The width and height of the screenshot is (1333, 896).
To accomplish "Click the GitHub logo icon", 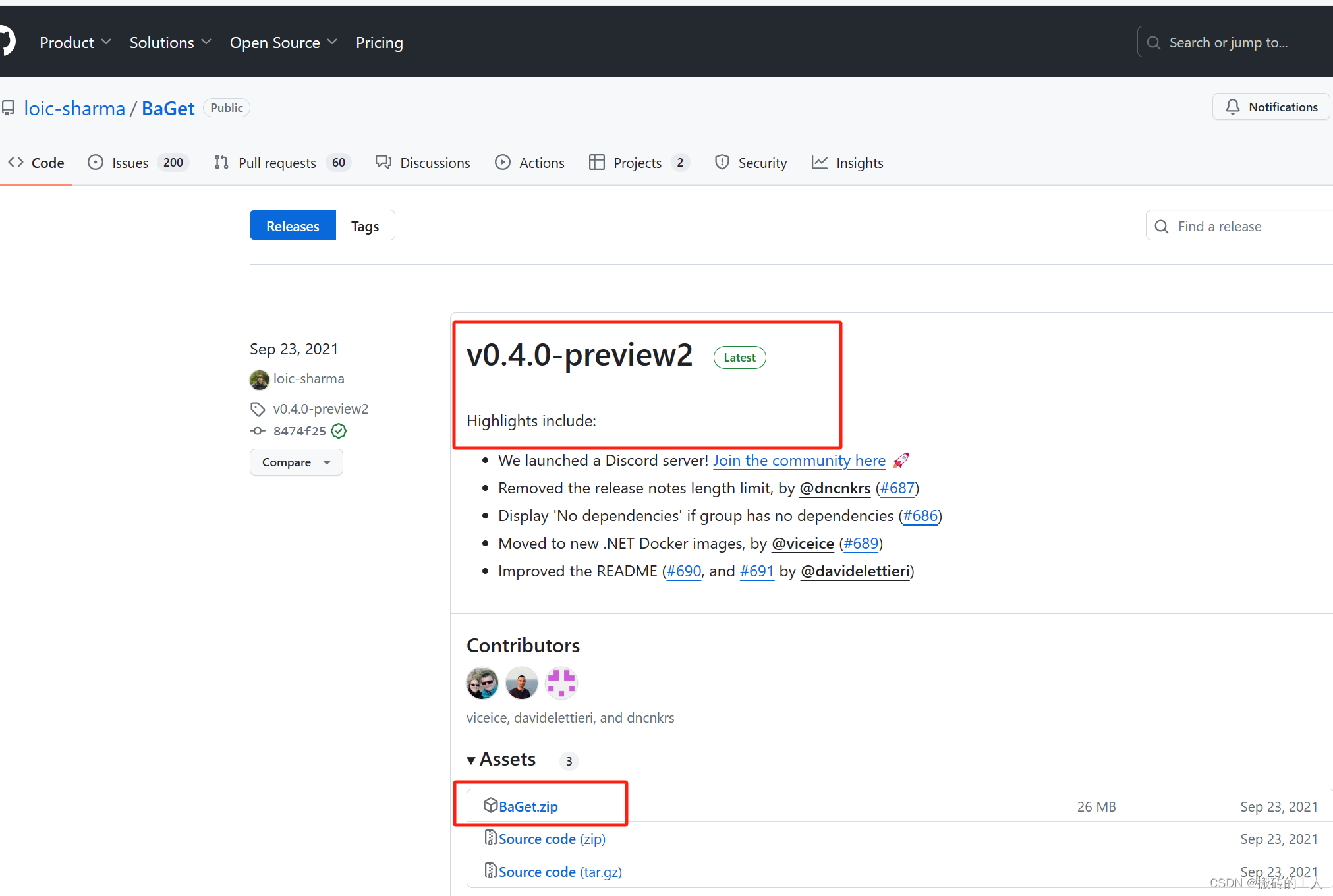I will [7, 42].
